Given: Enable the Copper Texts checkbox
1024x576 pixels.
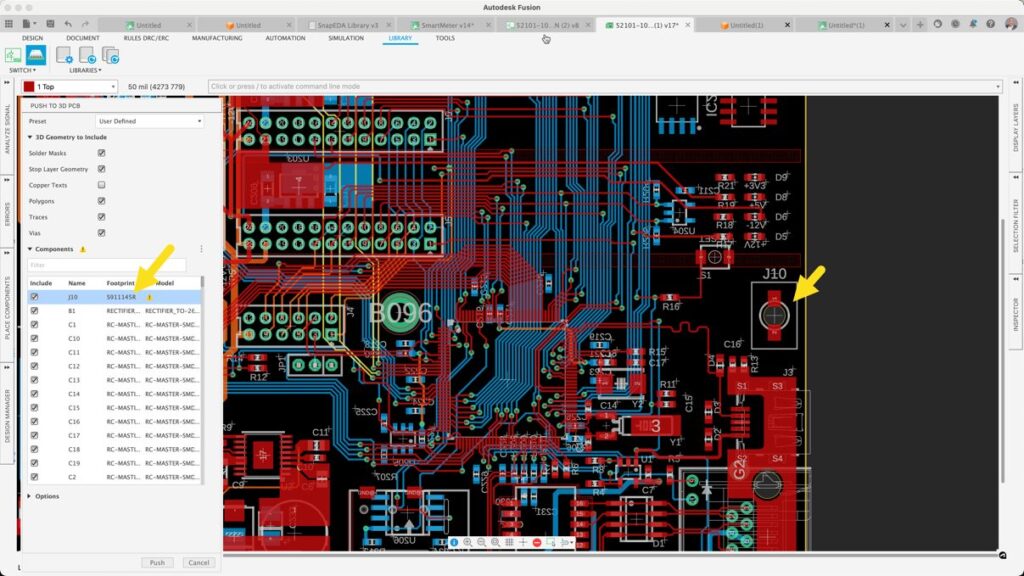Looking at the screenshot, I should pyautogui.click(x=101, y=185).
